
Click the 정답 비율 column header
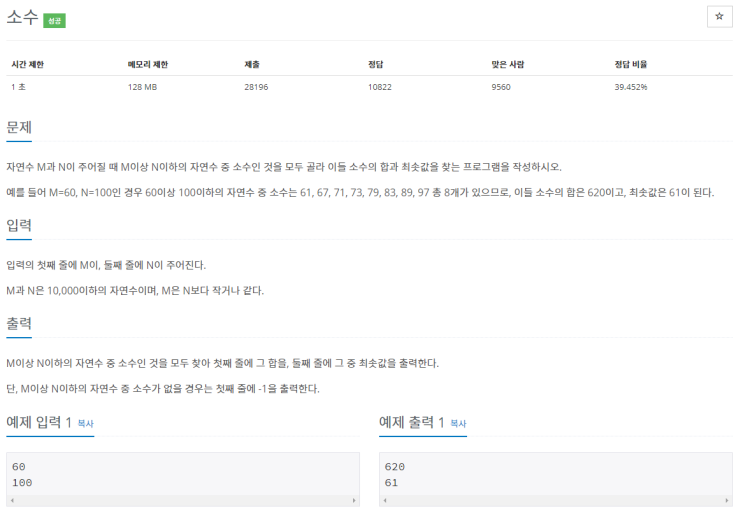click(631, 64)
